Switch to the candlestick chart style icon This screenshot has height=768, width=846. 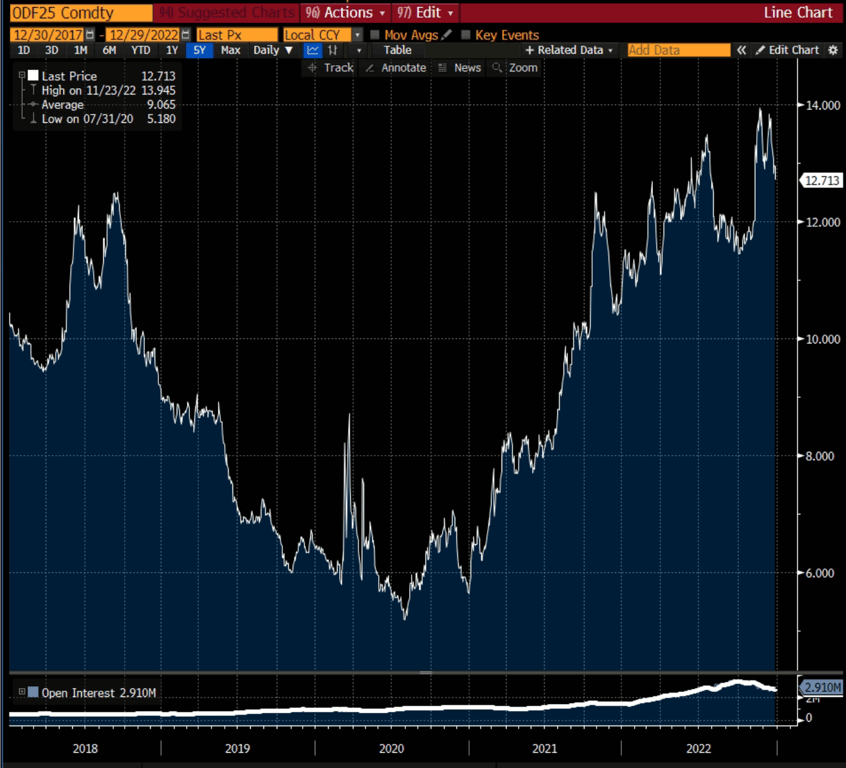click(332, 50)
